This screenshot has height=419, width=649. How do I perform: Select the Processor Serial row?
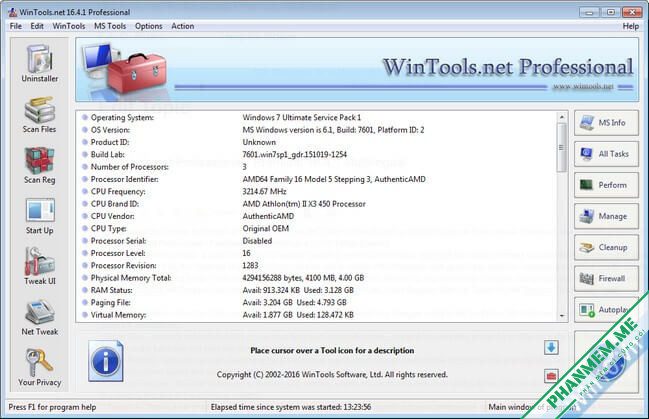(x=317, y=241)
